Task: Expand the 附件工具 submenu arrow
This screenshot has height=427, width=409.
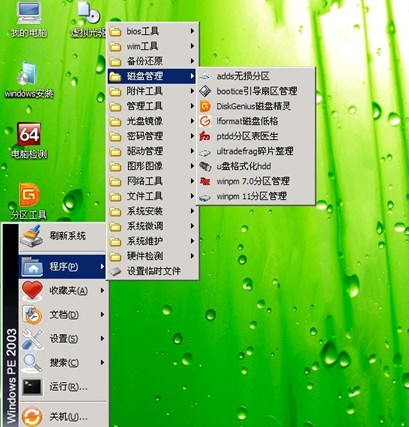Action: click(192, 91)
